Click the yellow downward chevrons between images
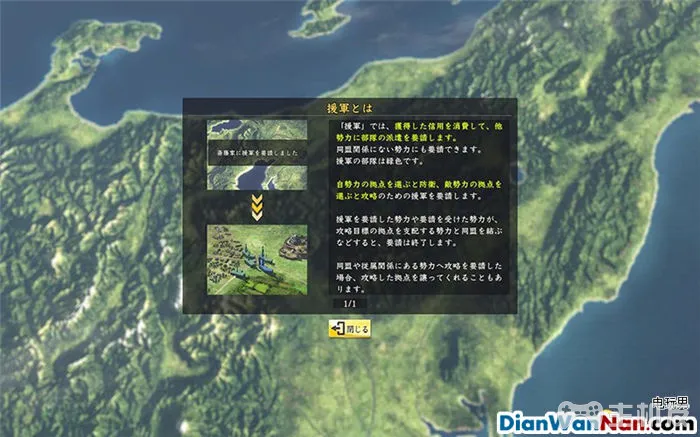Screen dimensions: 700x437 click(257, 207)
